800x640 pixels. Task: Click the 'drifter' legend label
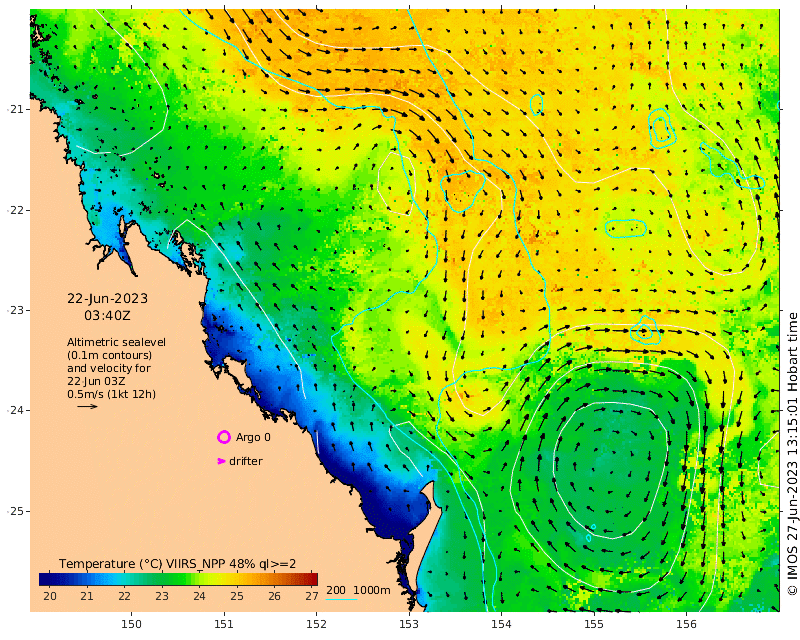[246, 461]
